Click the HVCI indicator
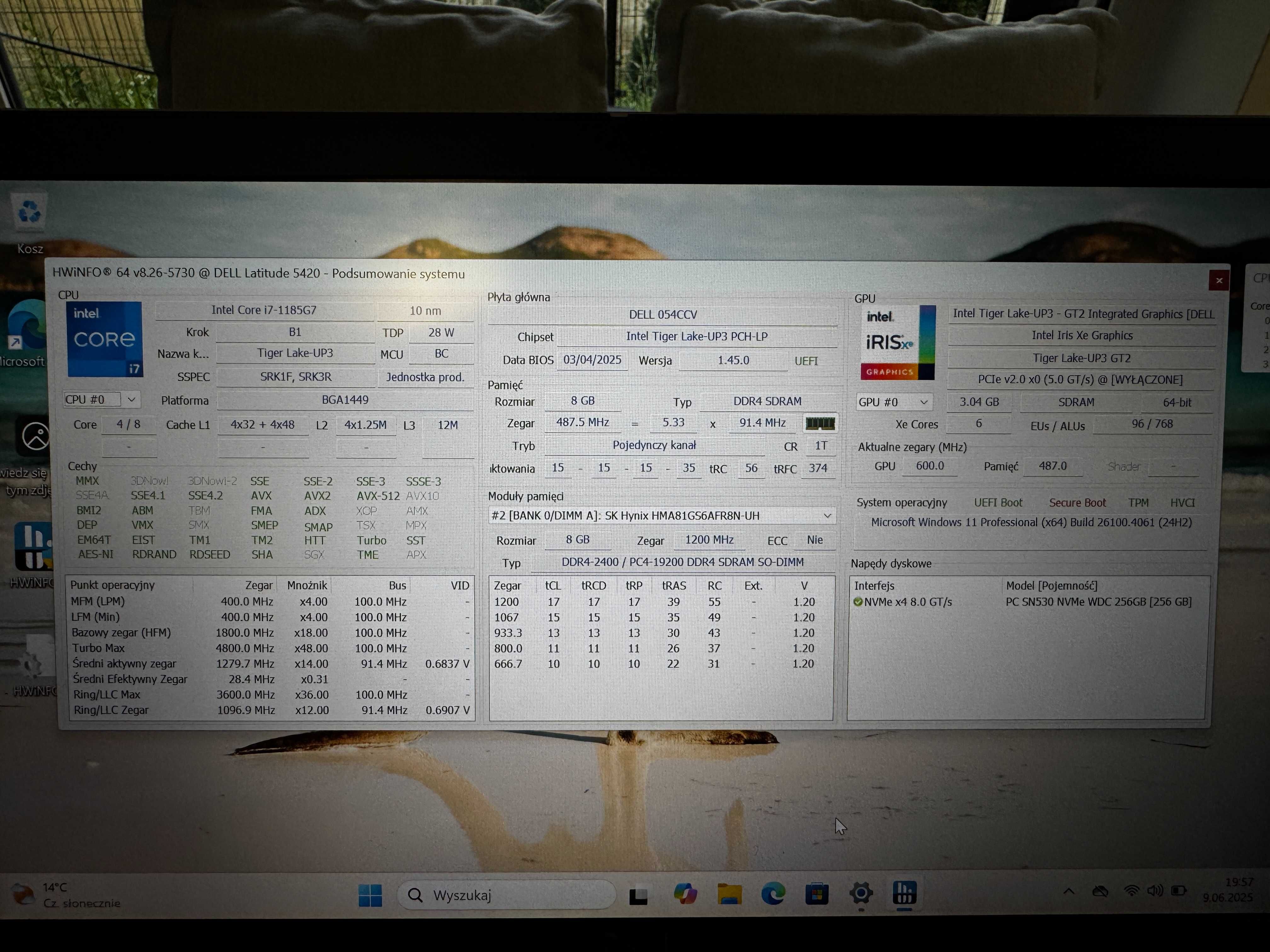This screenshot has height=952, width=1270. coord(1182,503)
